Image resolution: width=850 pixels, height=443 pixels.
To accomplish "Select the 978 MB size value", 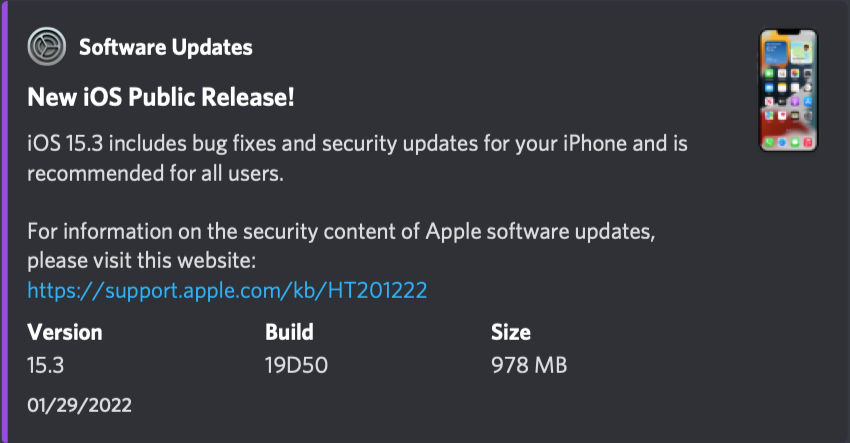I will 529,365.
